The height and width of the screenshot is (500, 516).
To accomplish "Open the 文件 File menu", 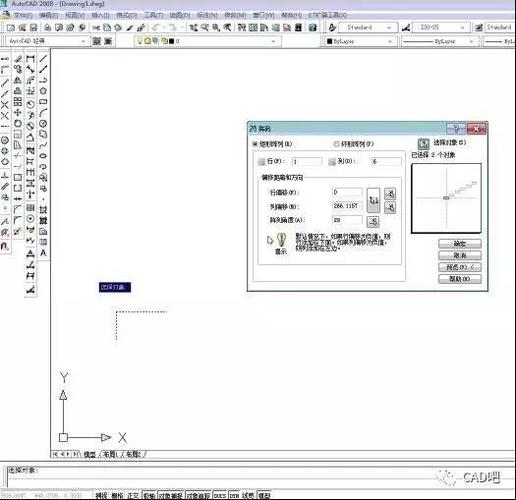I will tap(23, 15).
